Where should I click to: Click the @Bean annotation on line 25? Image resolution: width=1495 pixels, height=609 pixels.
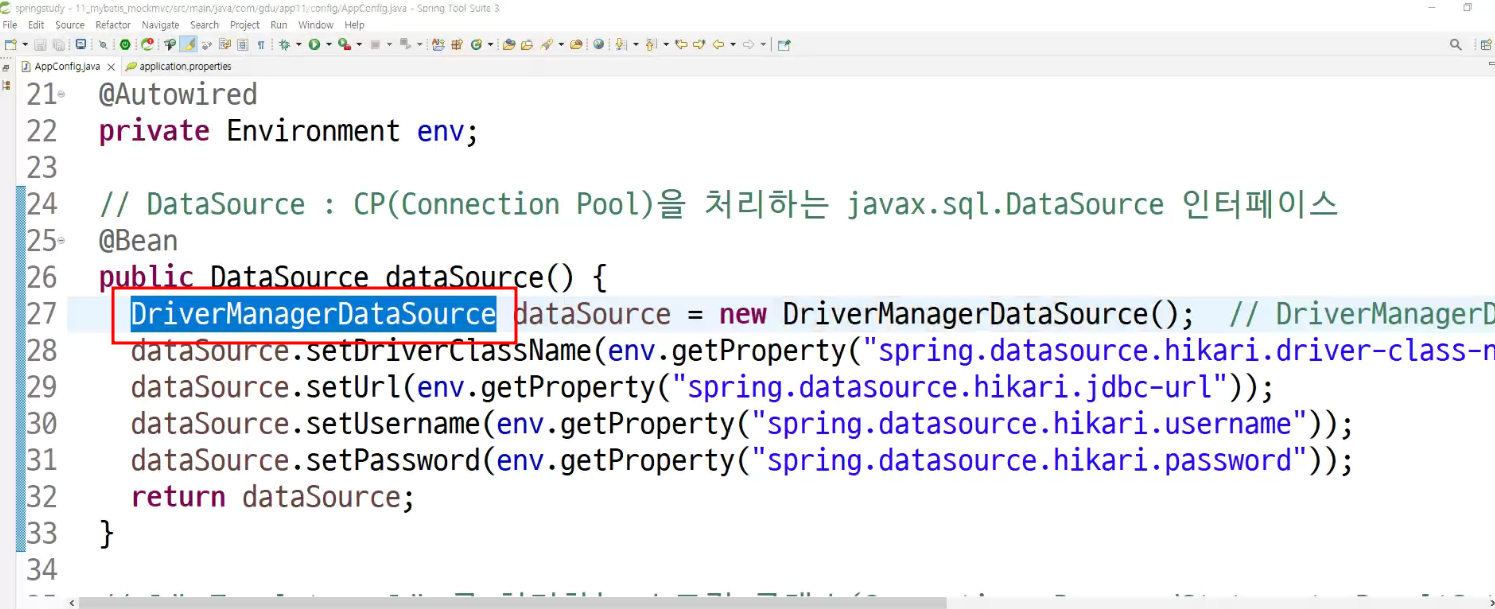[x=138, y=241]
